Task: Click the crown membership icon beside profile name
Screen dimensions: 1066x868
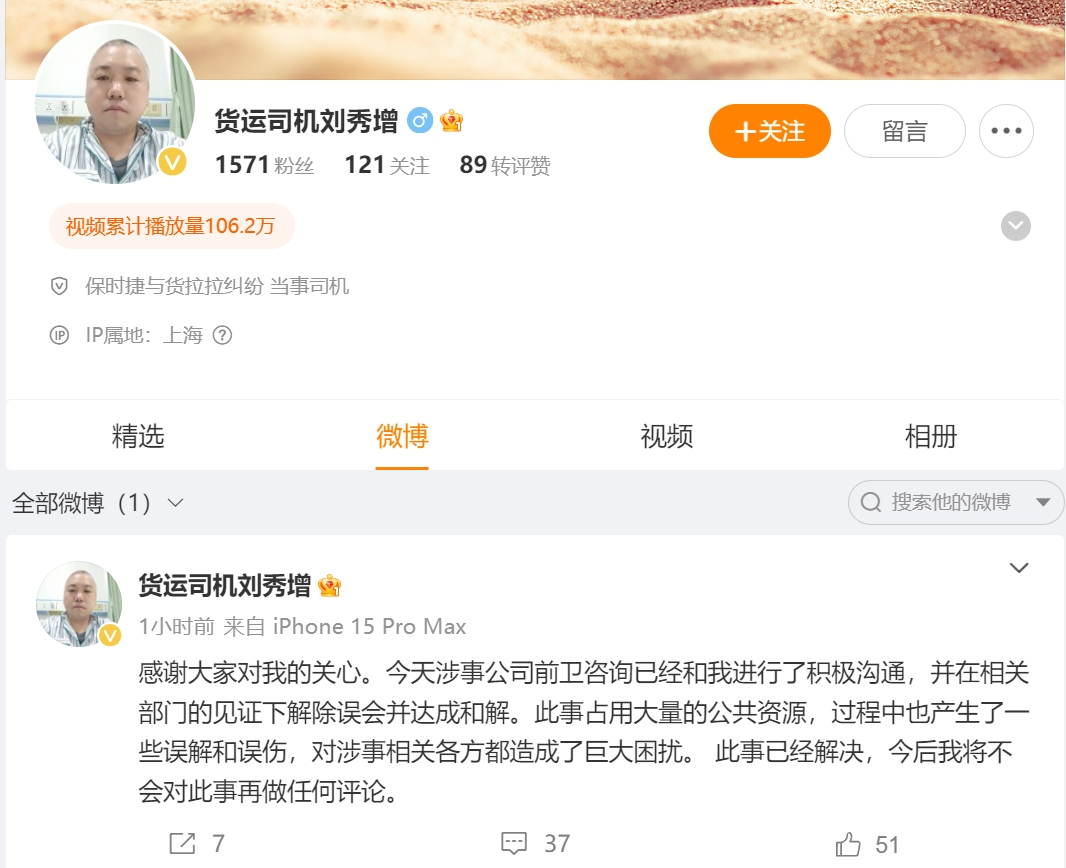Action: coord(451,121)
